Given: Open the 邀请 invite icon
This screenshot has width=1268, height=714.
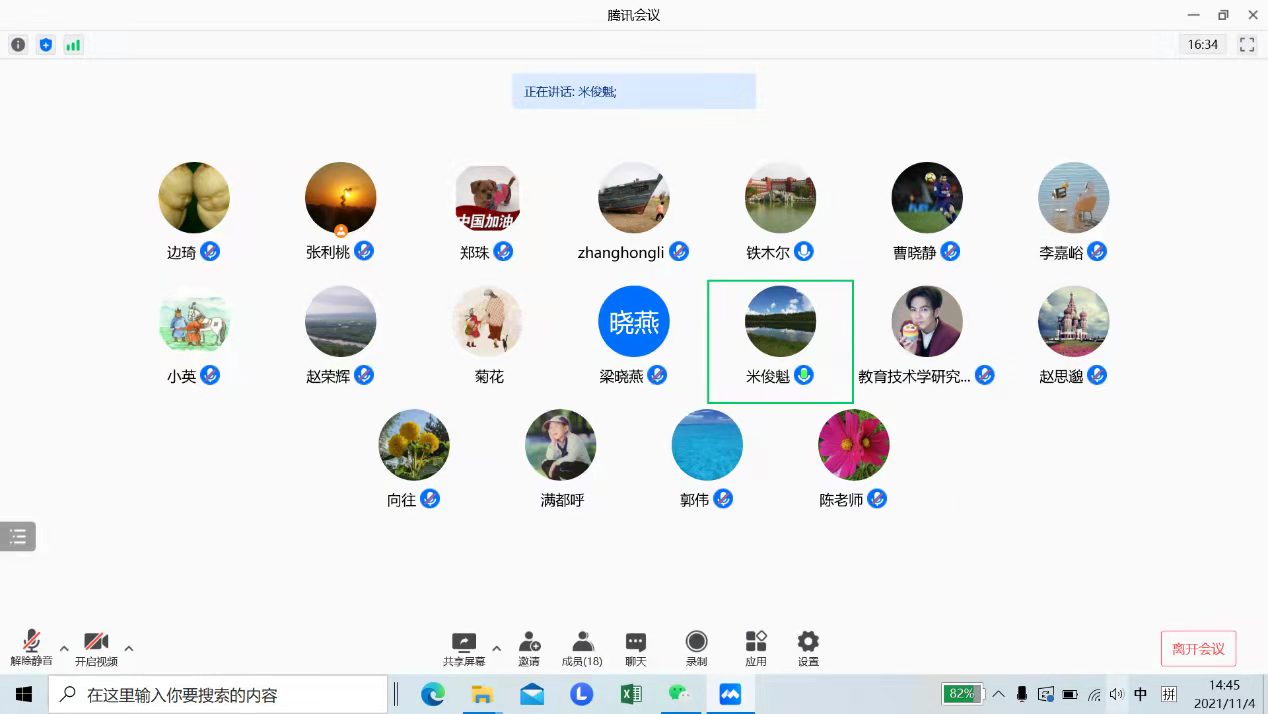Looking at the screenshot, I should [529, 648].
